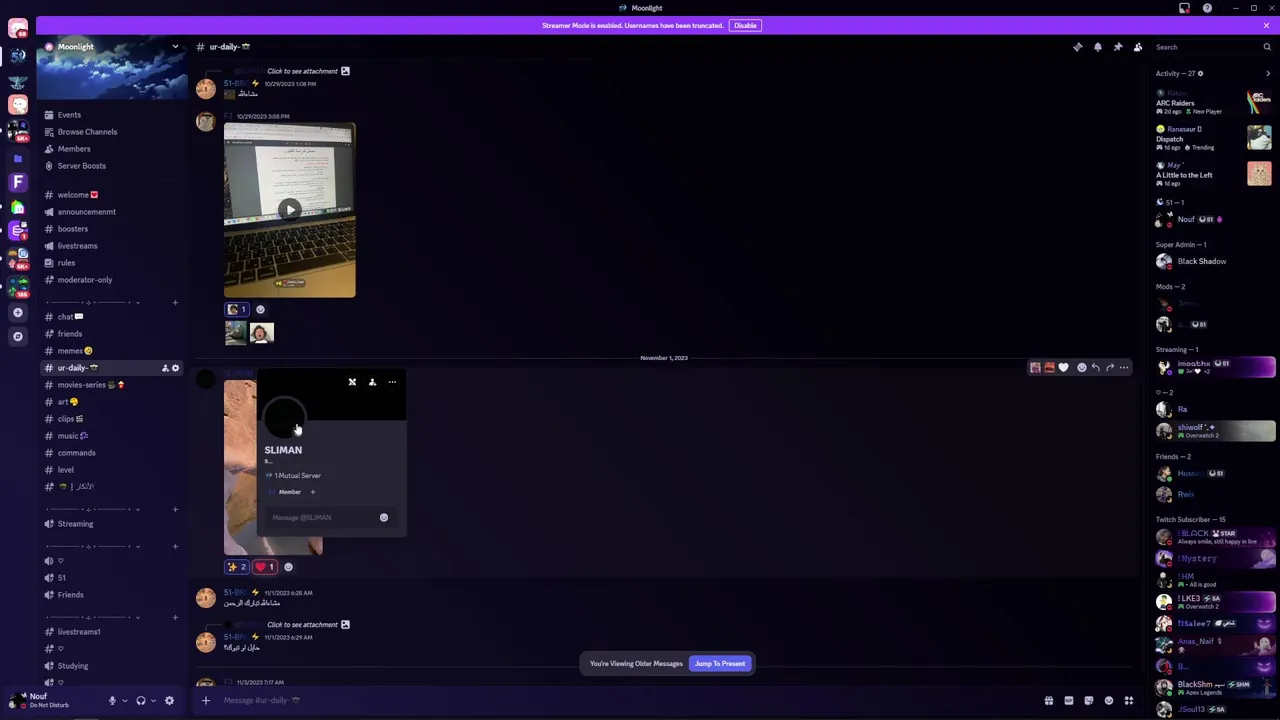1280x720 pixels.
Task: Open the Help question mark icon
Action: [1207, 8]
